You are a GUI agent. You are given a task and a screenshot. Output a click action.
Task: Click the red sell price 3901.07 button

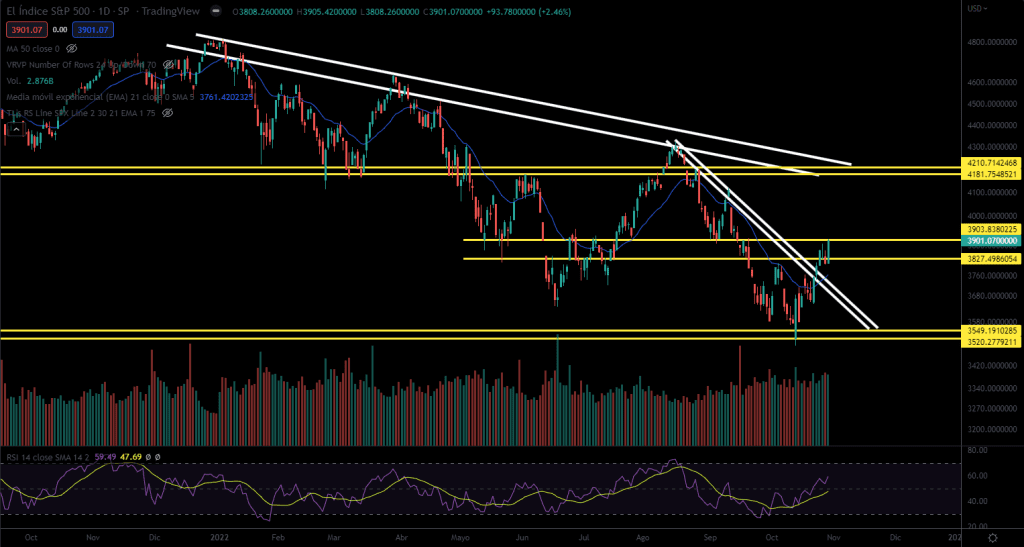(25, 29)
